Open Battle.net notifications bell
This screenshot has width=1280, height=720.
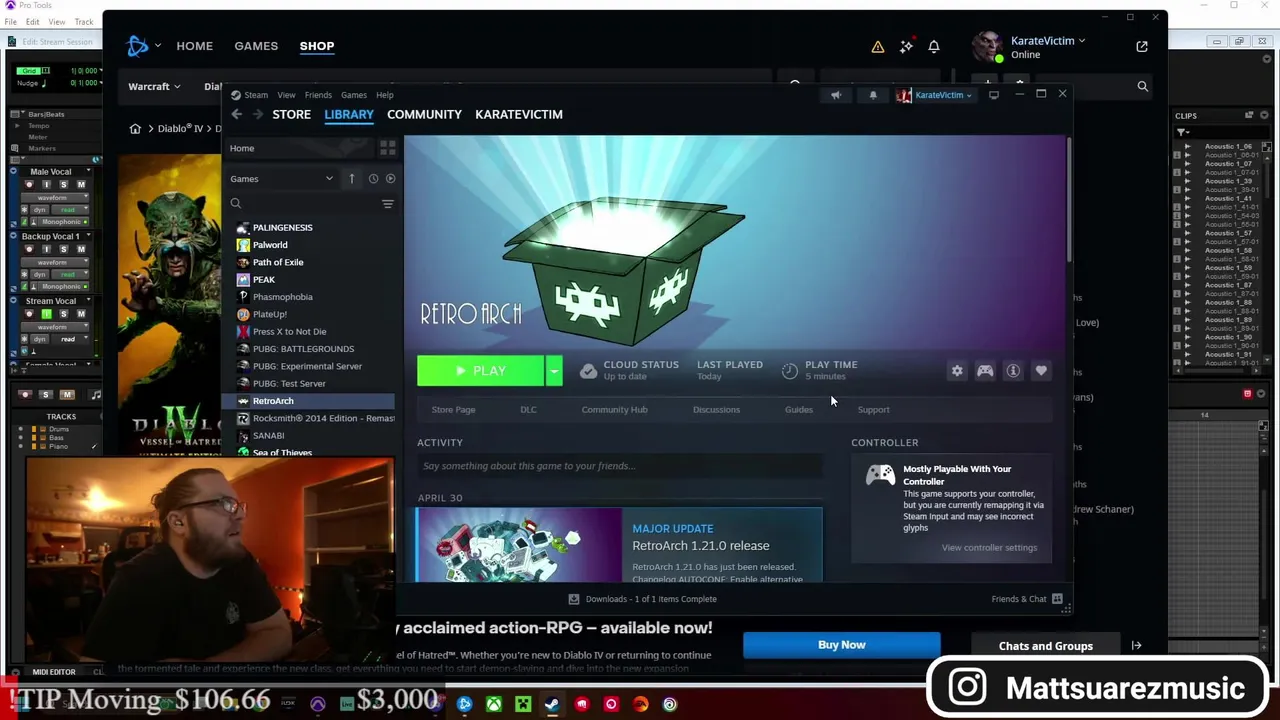tap(933, 47)
